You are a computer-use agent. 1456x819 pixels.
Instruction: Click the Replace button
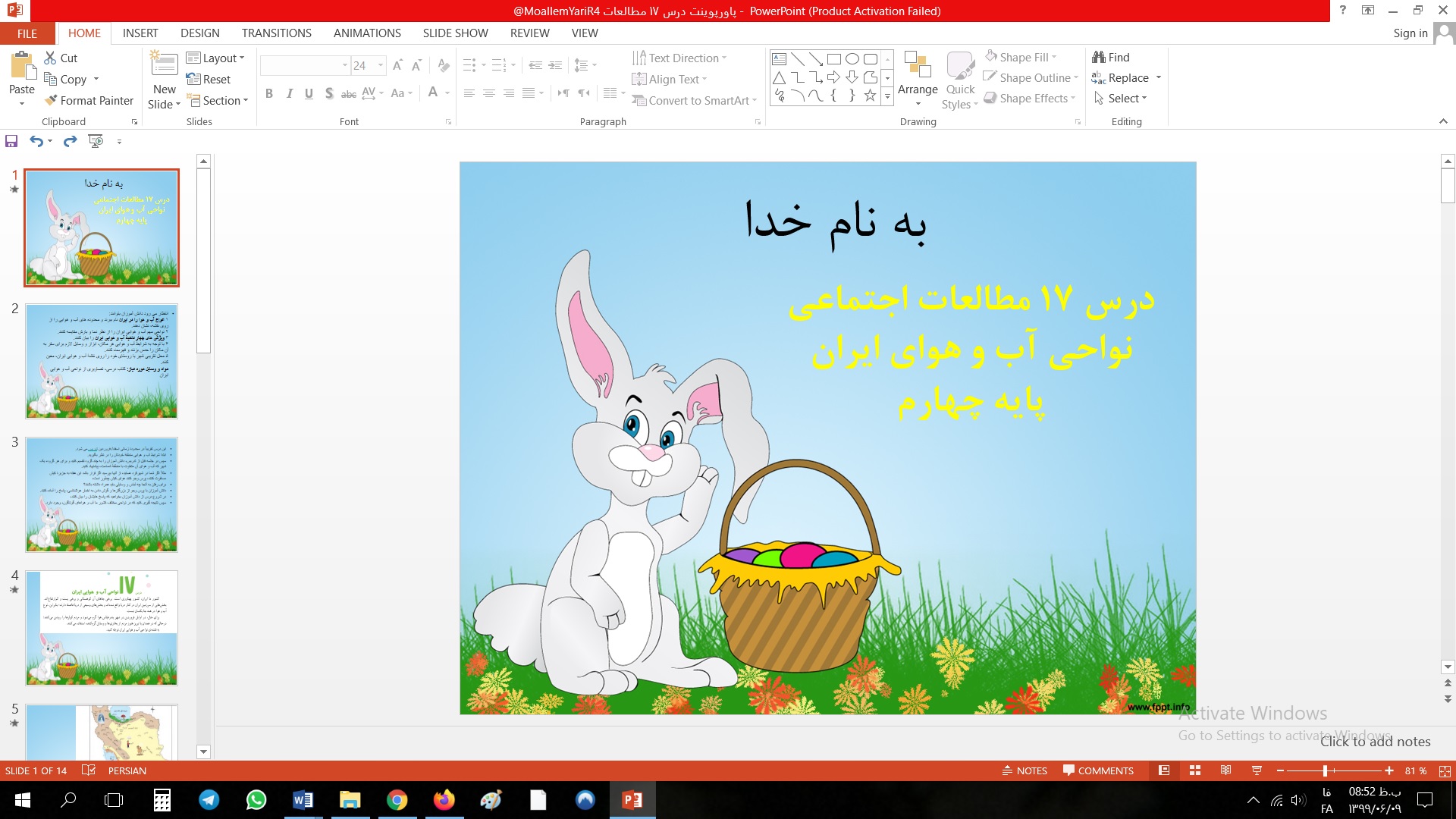(x=1127, y=78)
